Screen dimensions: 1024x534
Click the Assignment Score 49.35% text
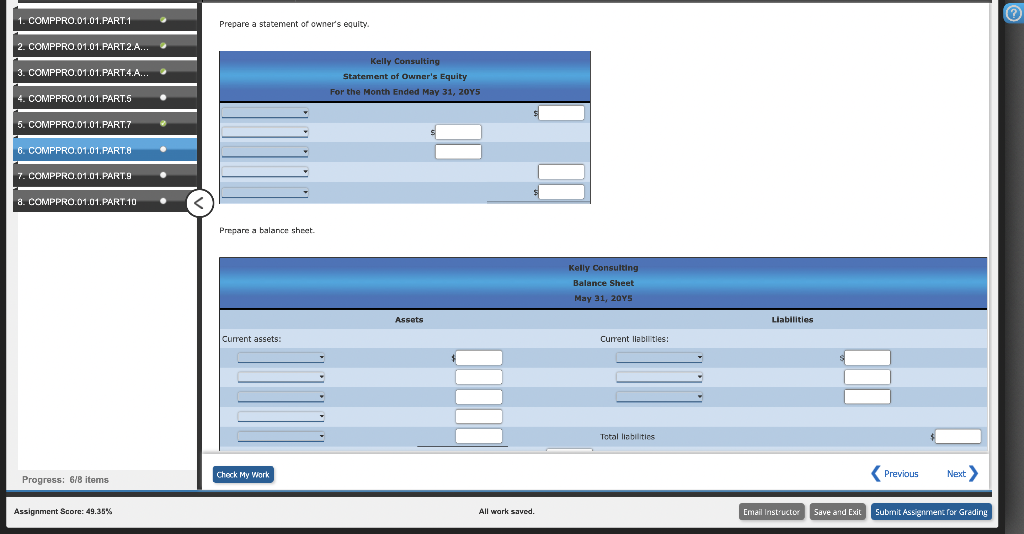(x=63, y=512)
